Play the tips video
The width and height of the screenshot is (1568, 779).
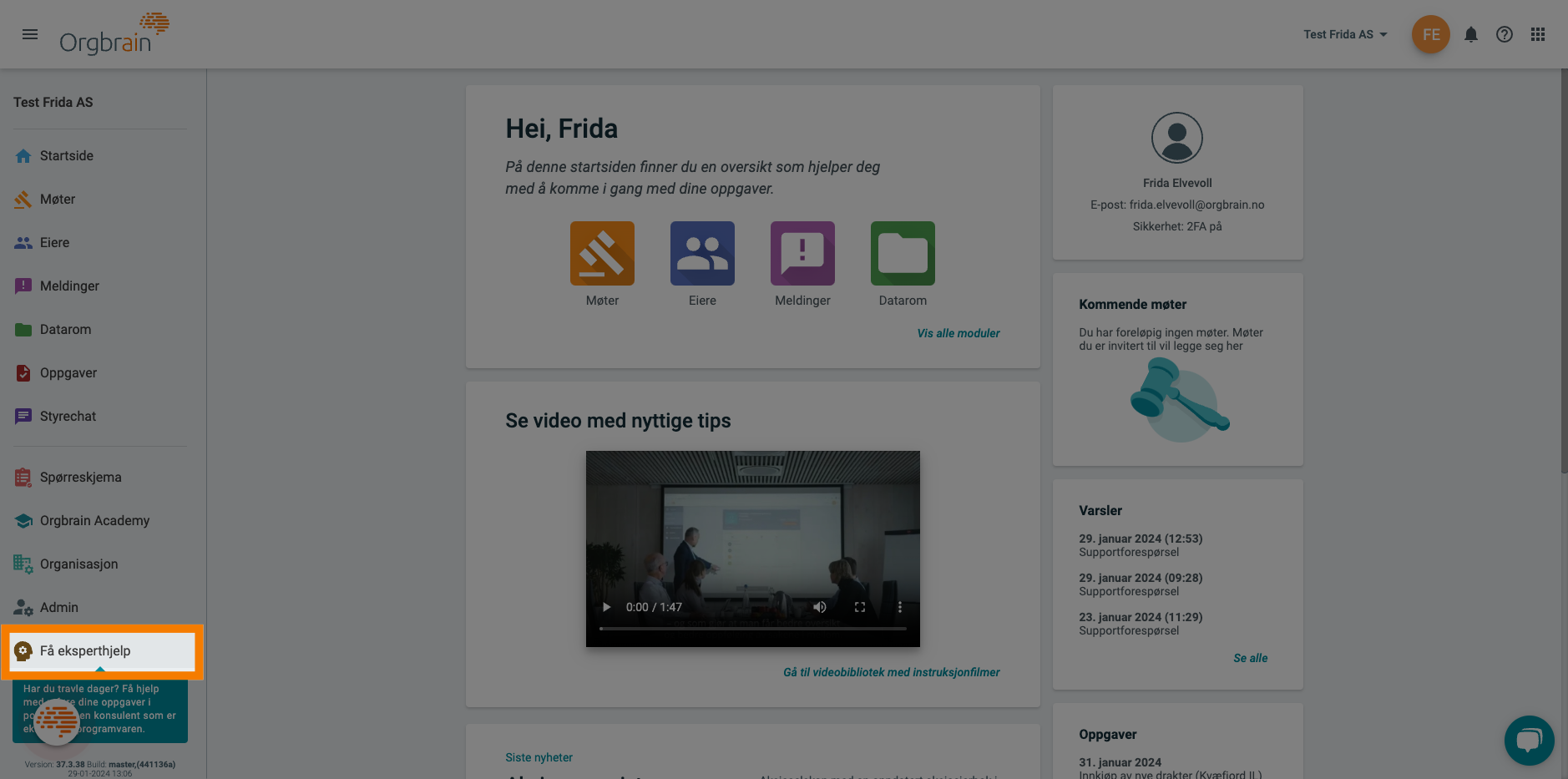point(607,607)
